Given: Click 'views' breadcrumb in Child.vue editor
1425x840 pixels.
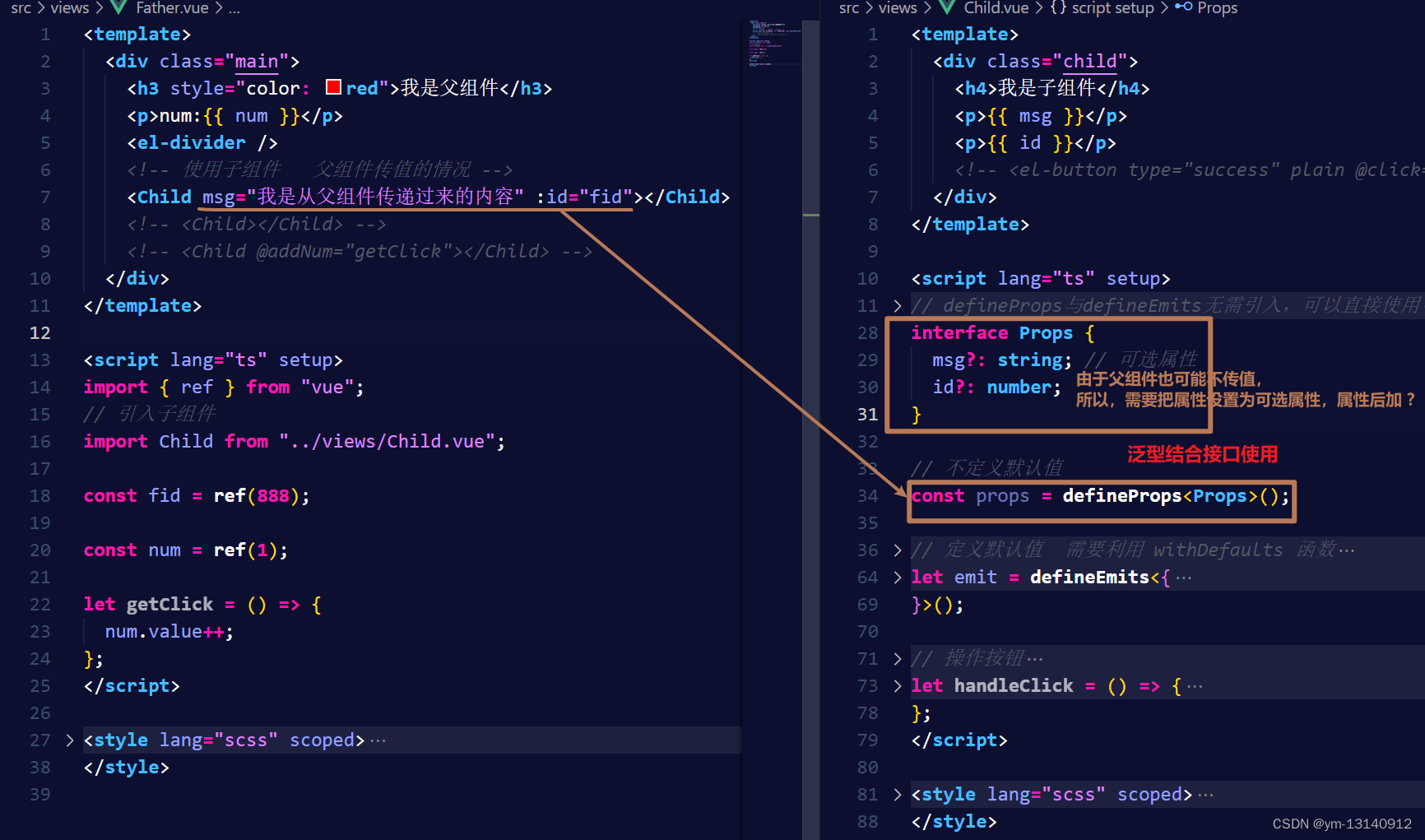Looking at the screenshot, I should point(898,7).
